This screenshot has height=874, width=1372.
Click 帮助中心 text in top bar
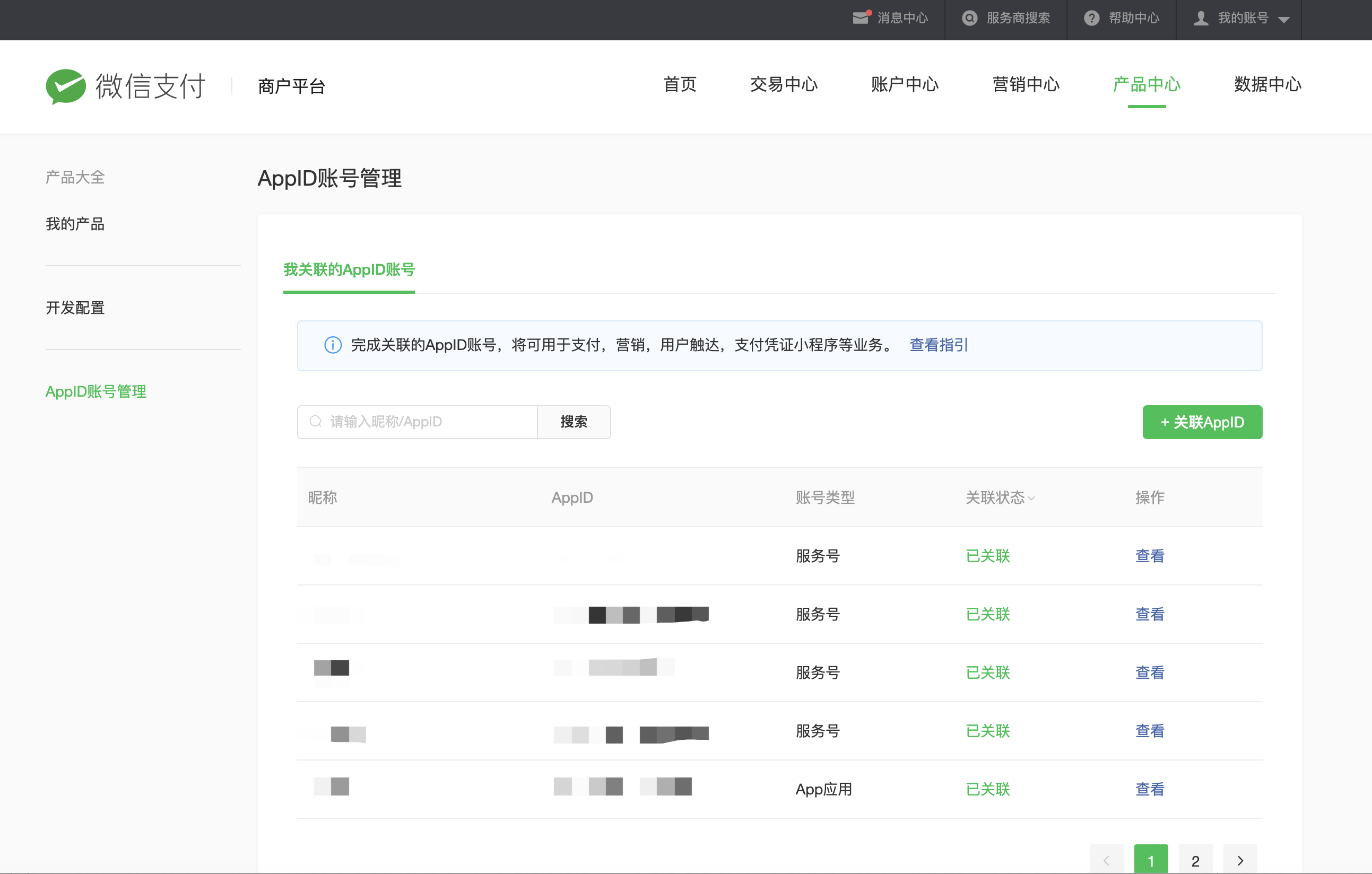[1134, 18]
